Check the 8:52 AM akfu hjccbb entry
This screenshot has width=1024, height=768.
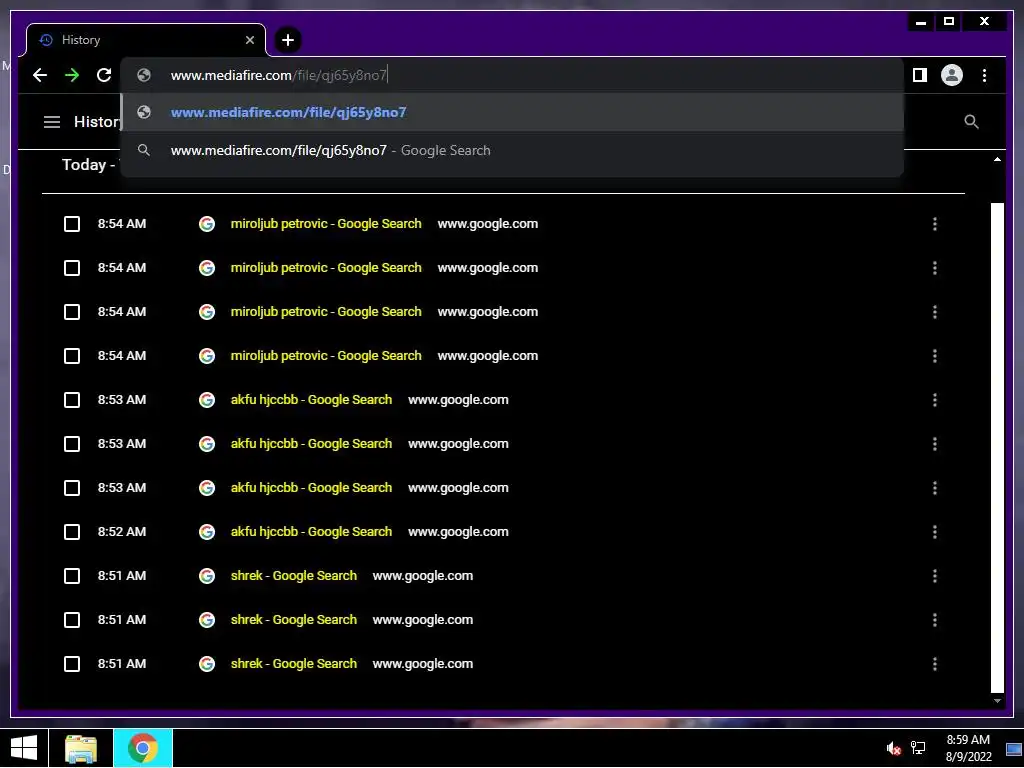pos(72,532)
